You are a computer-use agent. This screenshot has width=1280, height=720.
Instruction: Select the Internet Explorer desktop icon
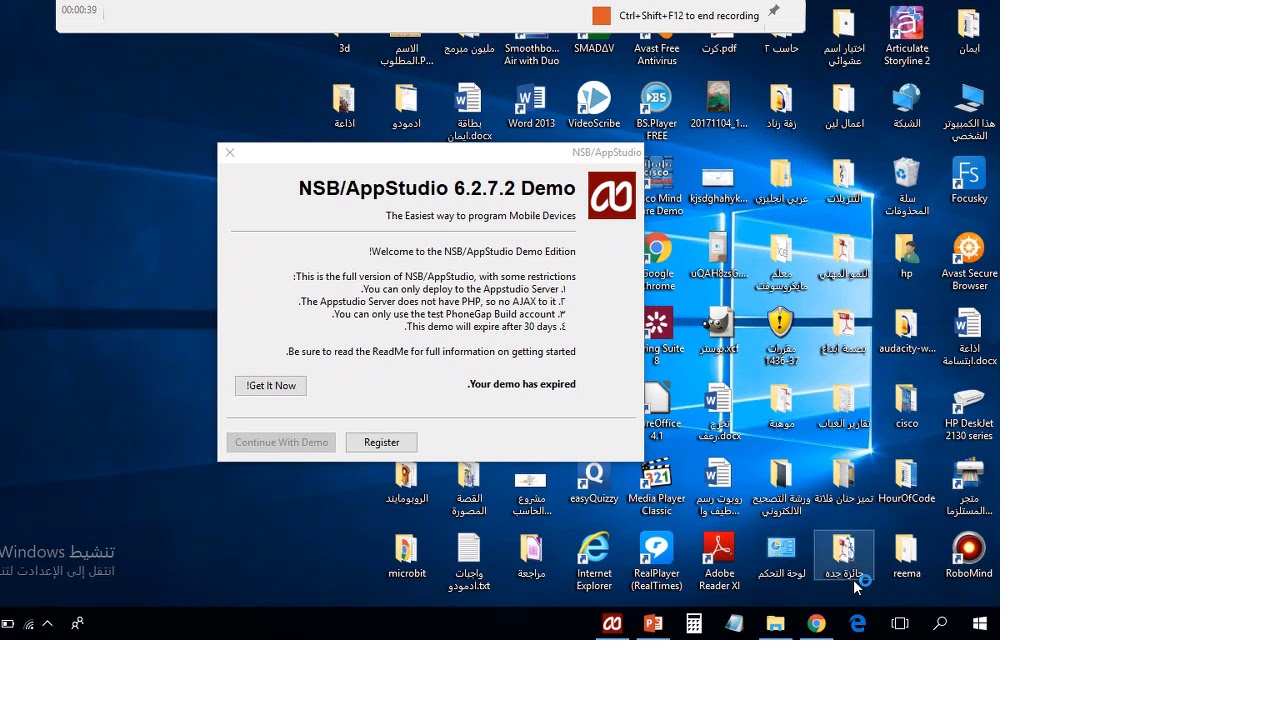(594, 562)
